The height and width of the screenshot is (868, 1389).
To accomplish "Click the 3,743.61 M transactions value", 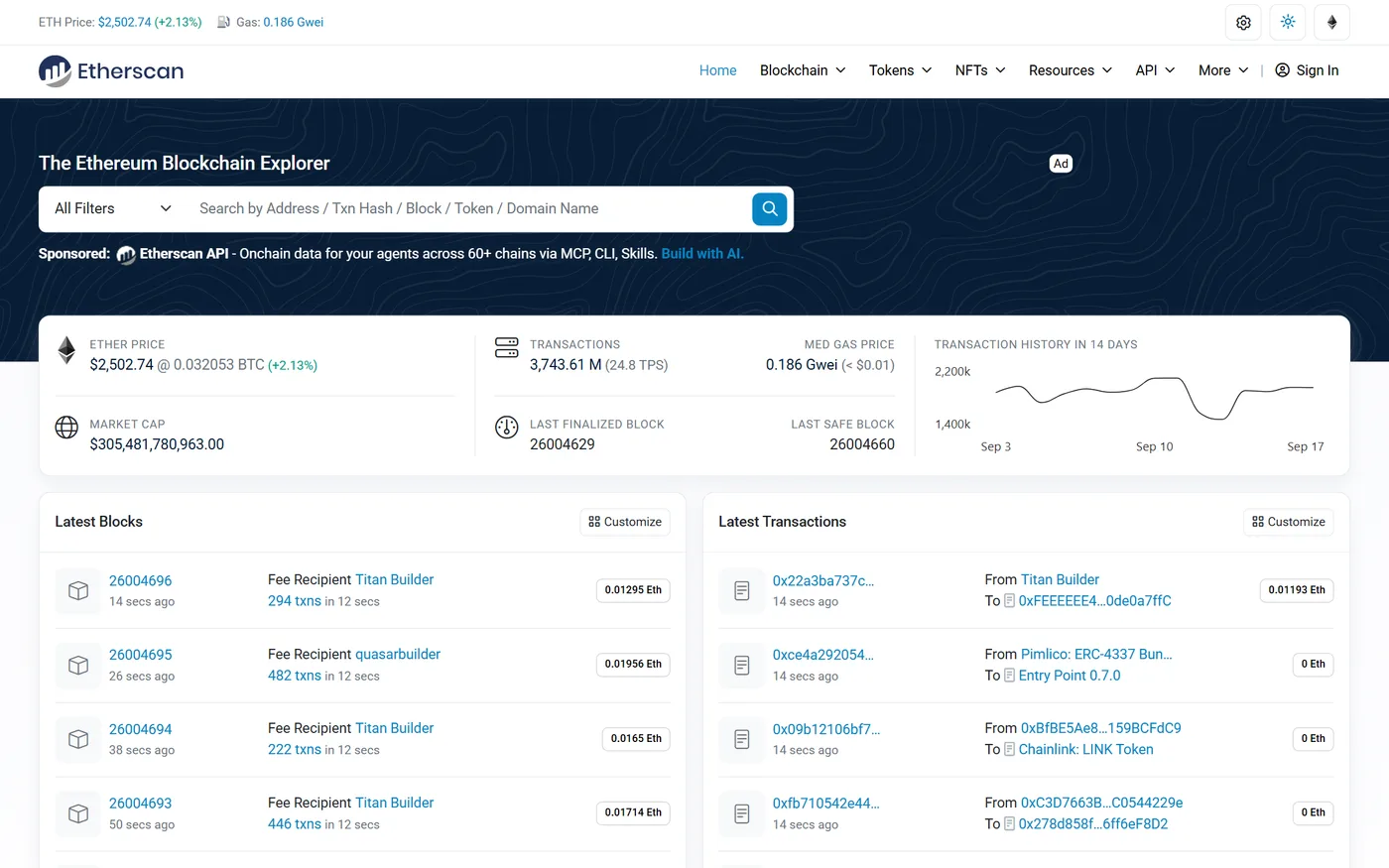I will [566, 365].
